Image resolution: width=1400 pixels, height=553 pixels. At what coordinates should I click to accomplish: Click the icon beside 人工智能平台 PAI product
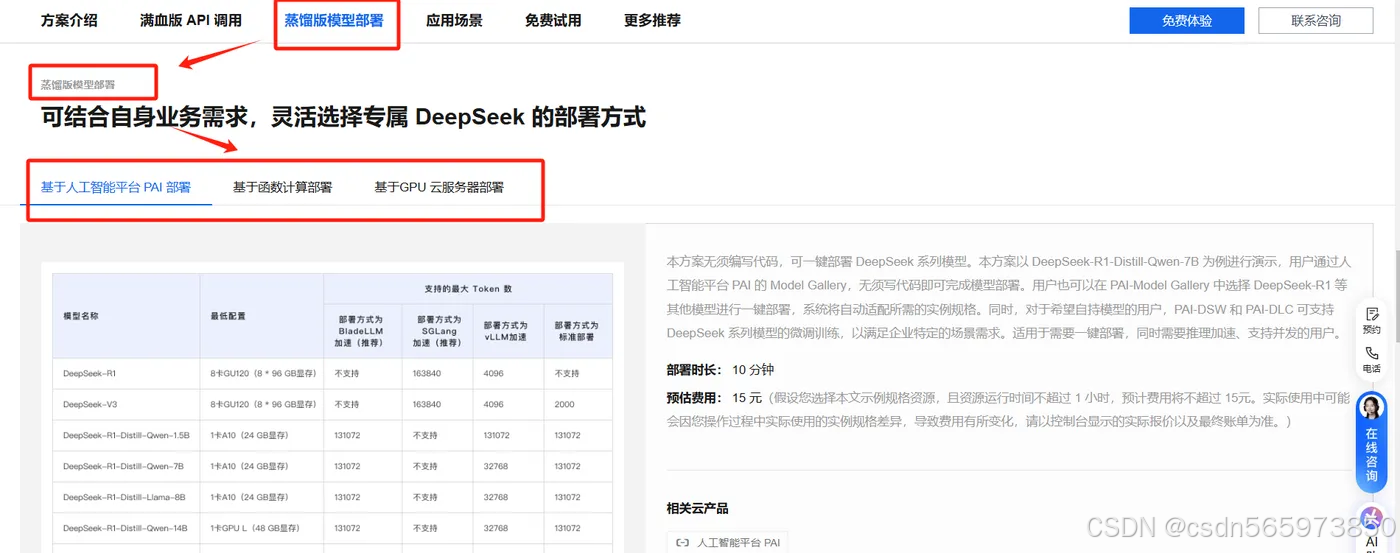tap(682, 542)
